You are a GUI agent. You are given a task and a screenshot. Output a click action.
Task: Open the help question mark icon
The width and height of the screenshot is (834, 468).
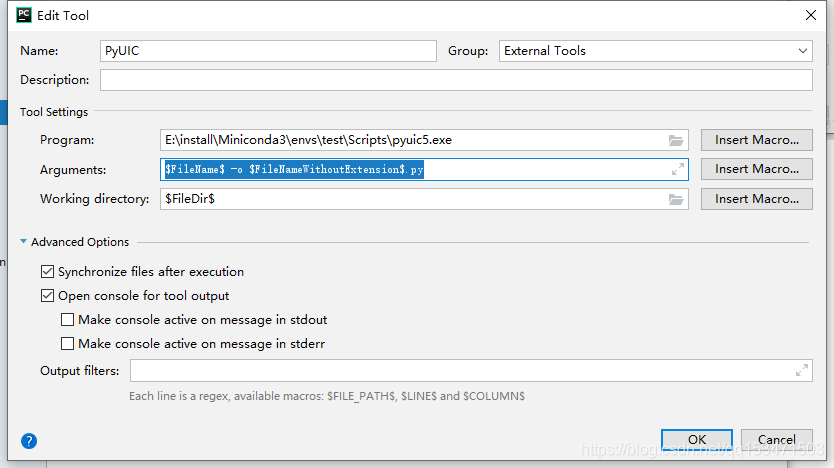point(29,440)
